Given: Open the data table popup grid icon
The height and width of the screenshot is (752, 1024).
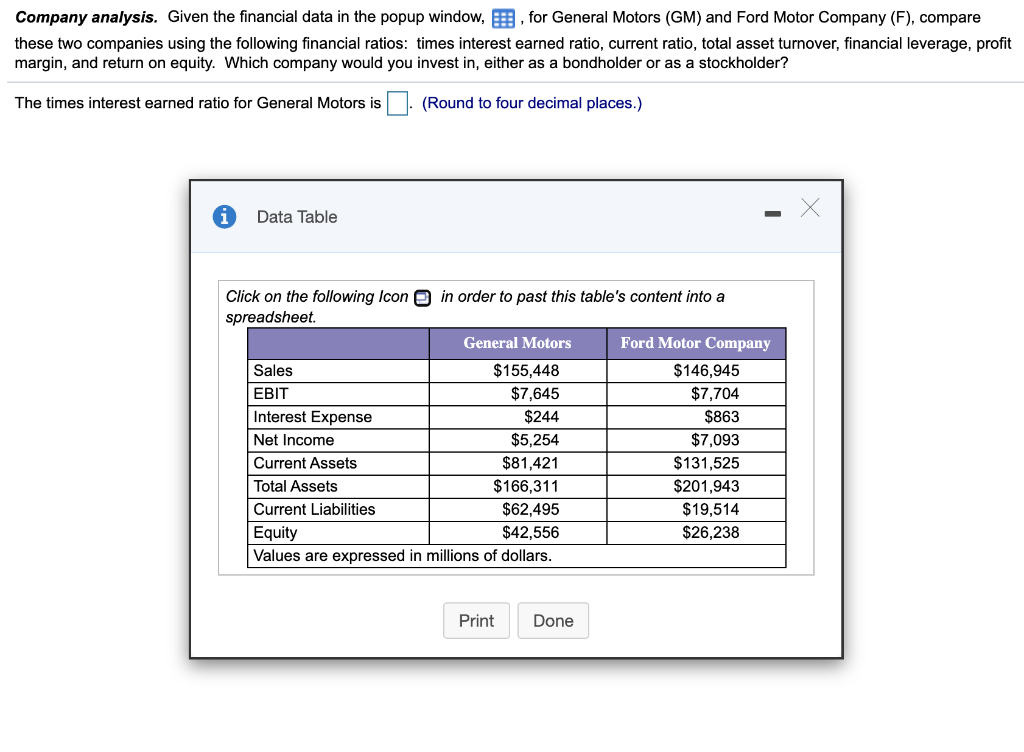Looking at the screenshot, I should tap(503, 18).
